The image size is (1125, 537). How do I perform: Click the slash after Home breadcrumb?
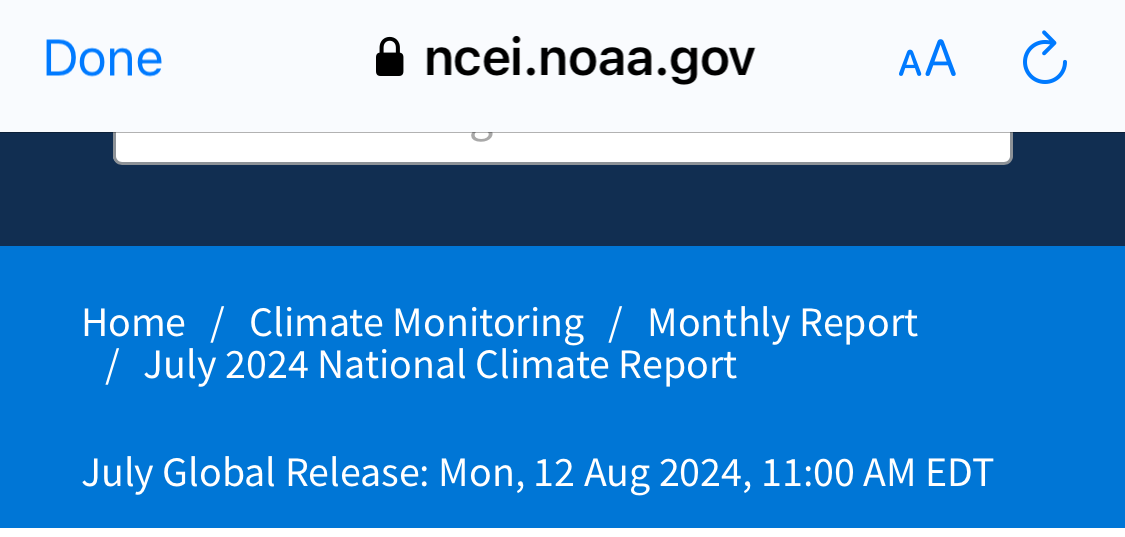coord(217,323)
